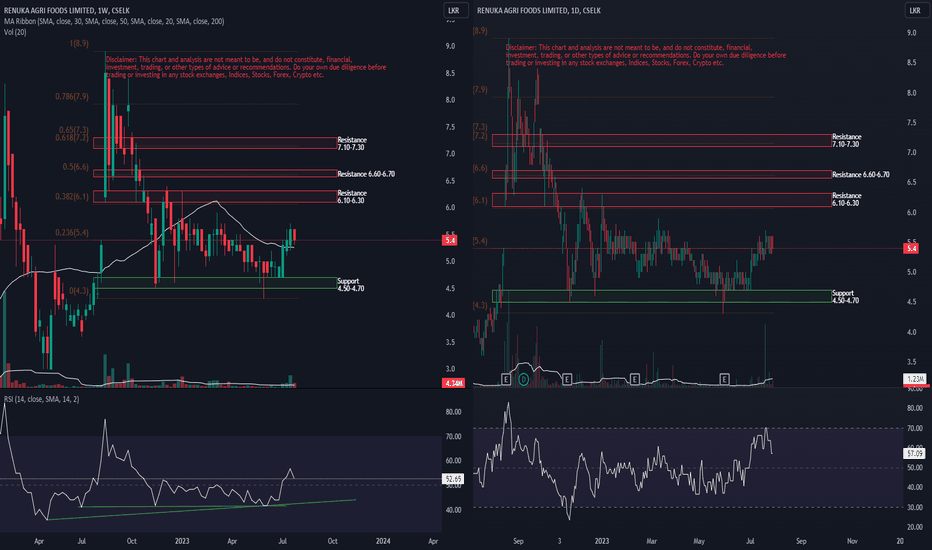Click the red 5.4 price label on daily chart

(x=911, y=248)
